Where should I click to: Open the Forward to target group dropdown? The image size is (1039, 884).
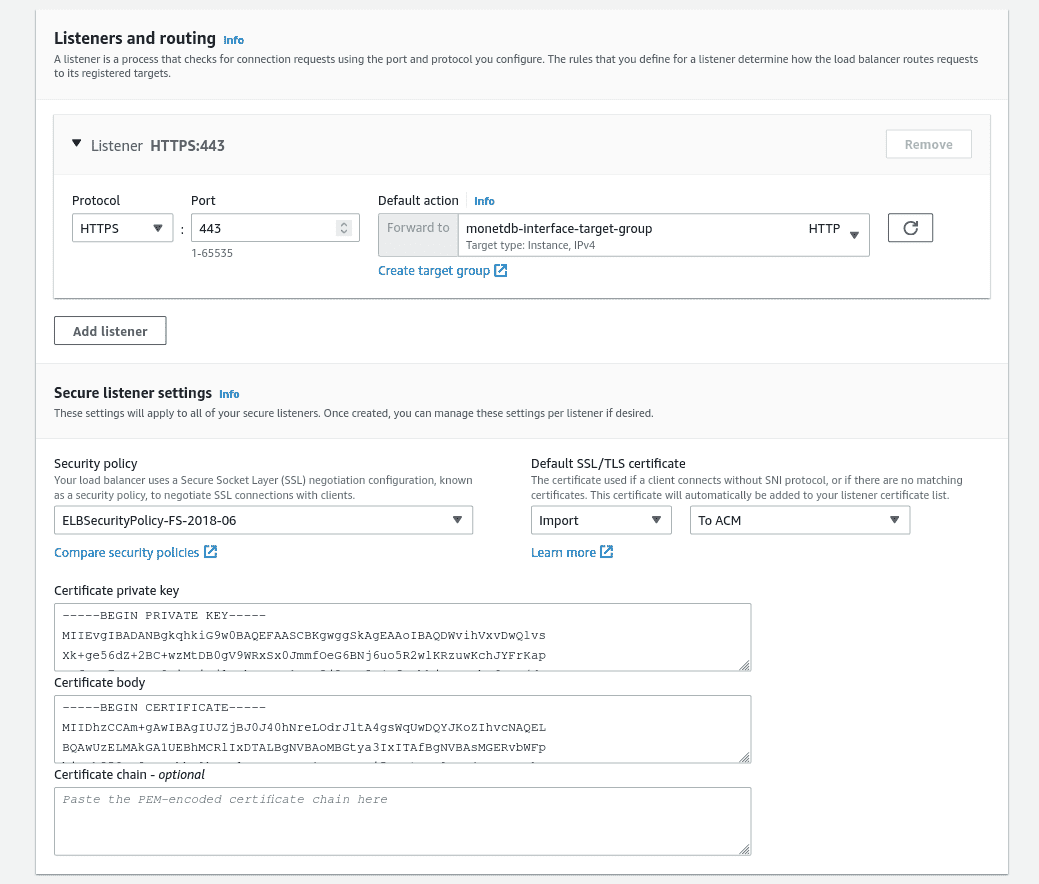[663, 235]
